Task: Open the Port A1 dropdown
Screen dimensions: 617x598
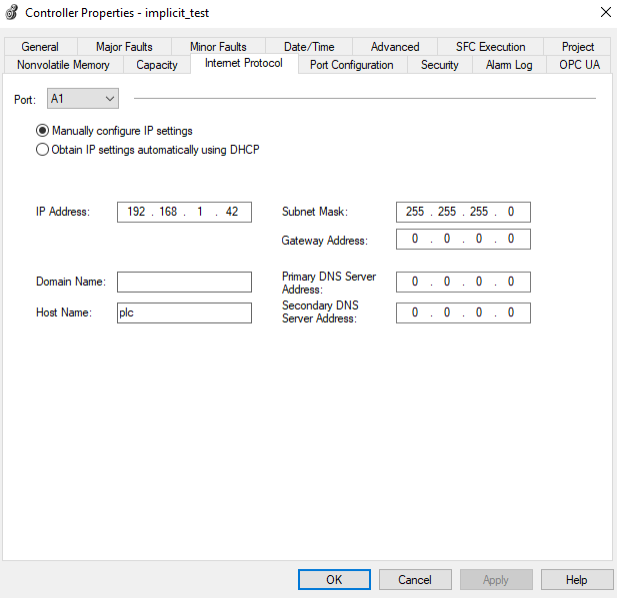Action: click(x=83, y=99)
